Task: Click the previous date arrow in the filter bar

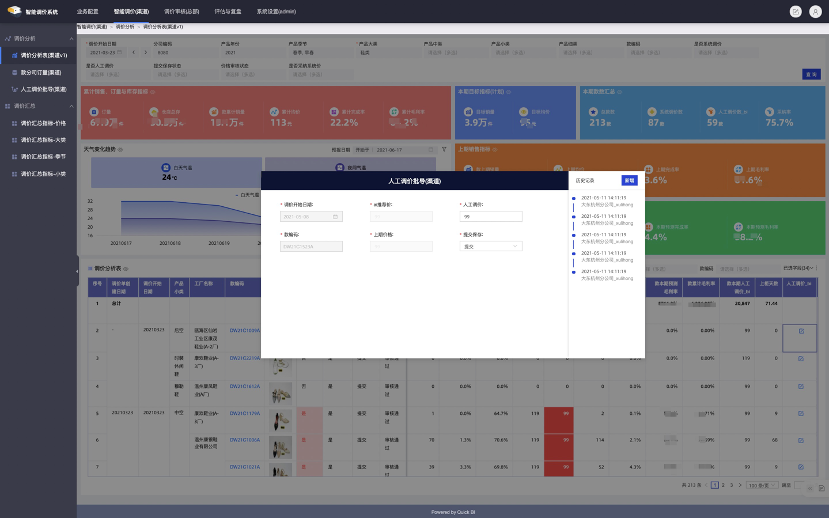Action: click(x=134, y=52)
